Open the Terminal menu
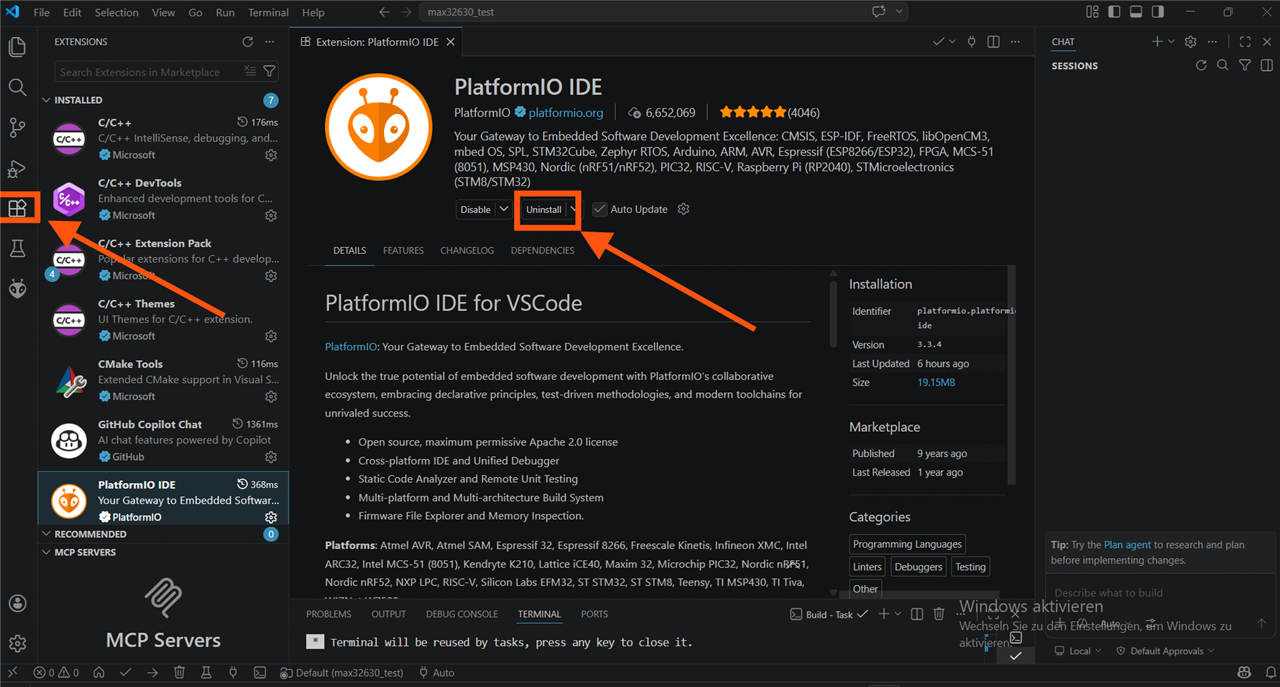Viewport: 1280px width, 687px height. coord(268,12)
